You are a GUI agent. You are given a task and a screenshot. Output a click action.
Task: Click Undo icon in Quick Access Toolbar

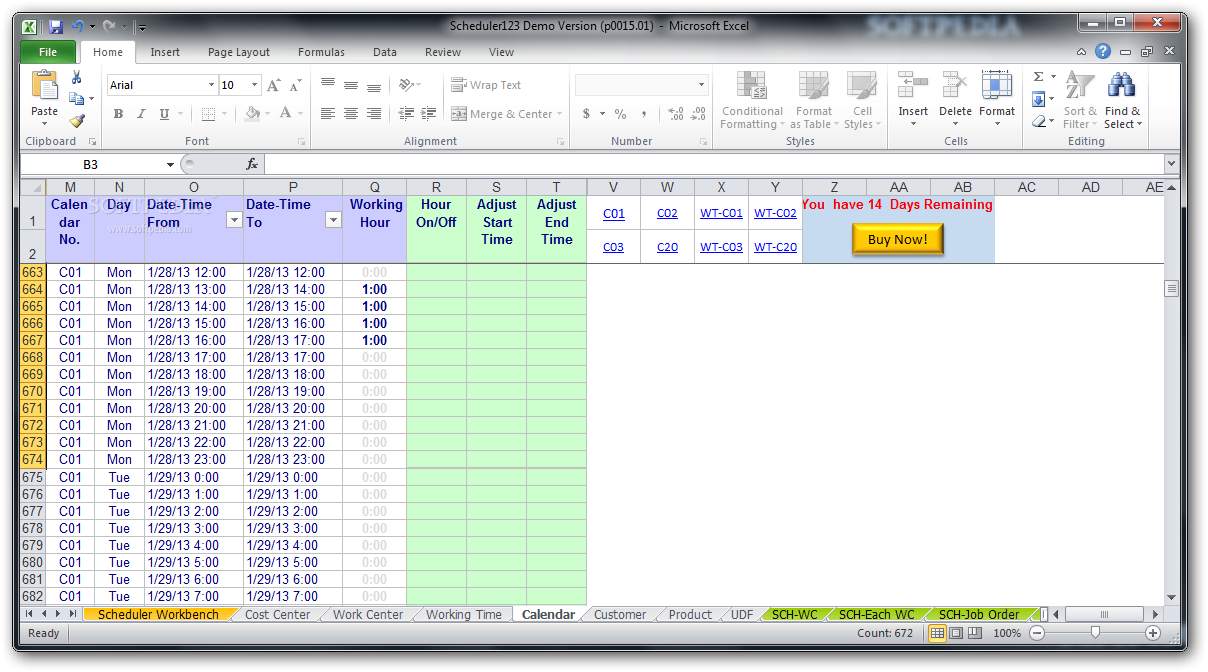tap(78, 26)
